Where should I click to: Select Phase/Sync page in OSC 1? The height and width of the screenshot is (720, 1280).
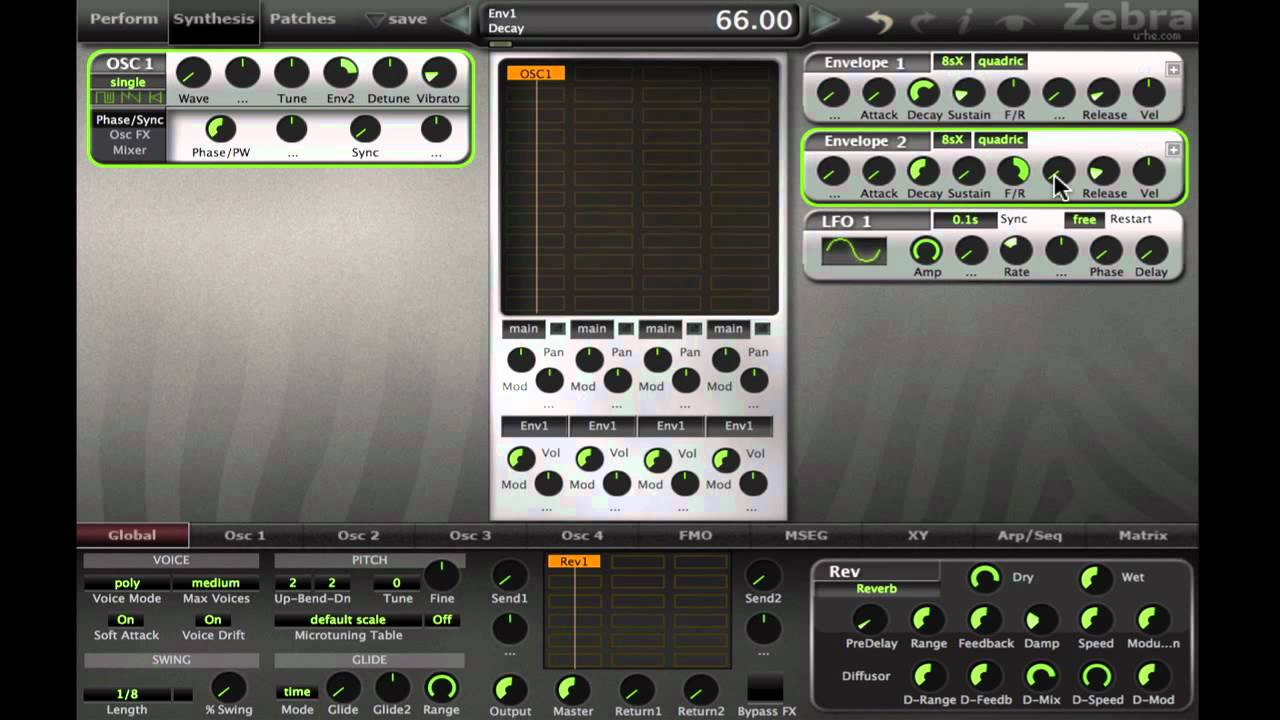[x=129, y=120]
